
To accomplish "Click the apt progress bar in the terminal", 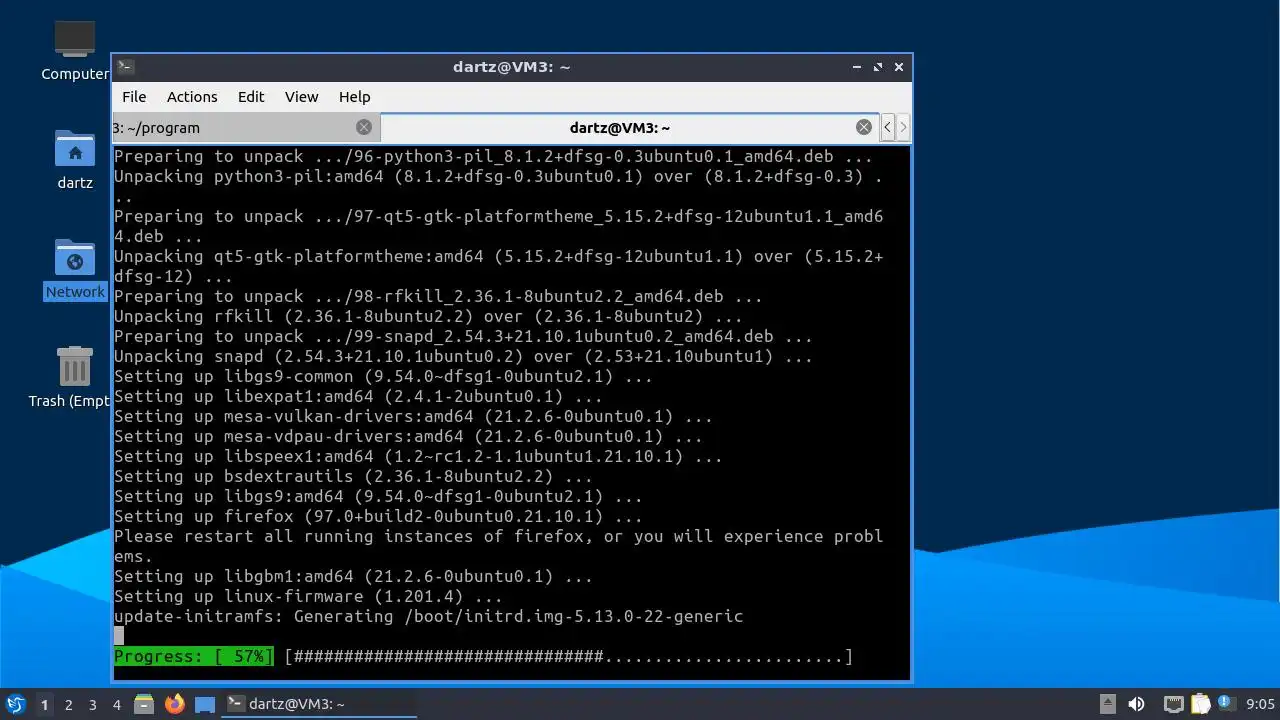I will click(x=569, y=657).
